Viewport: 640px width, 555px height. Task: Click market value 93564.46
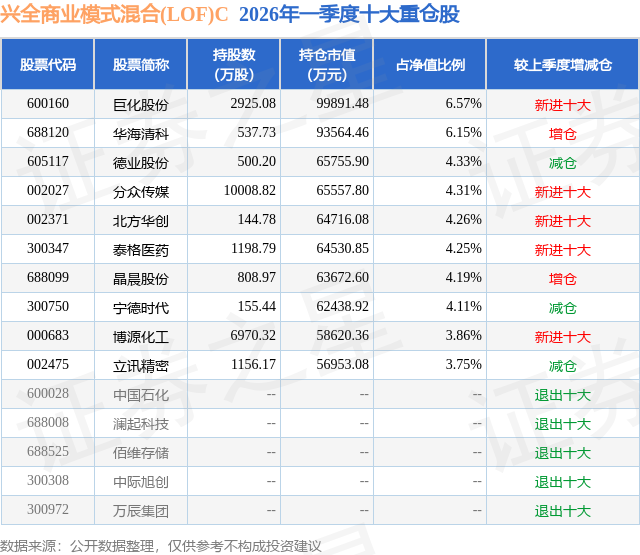342,133
